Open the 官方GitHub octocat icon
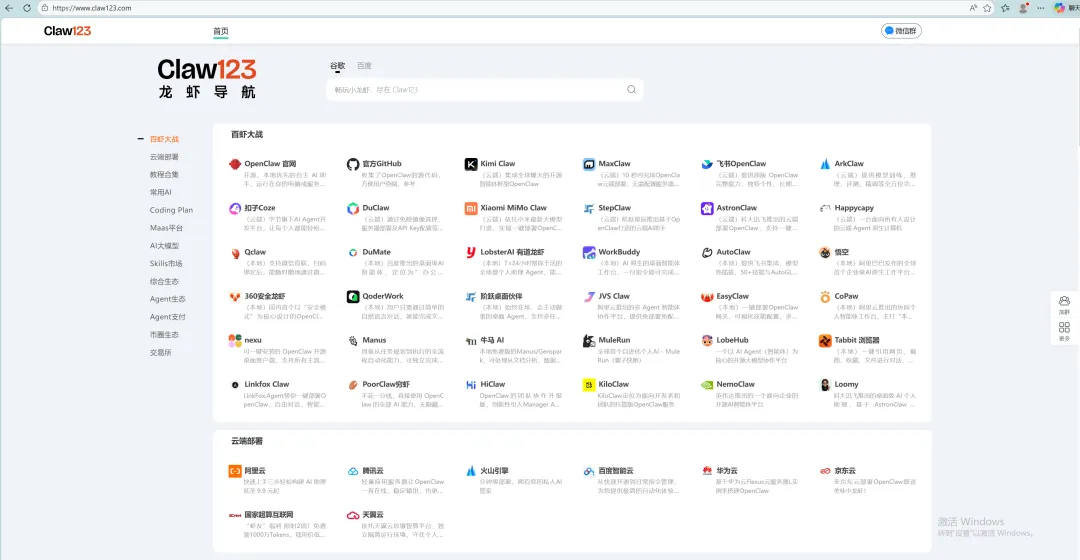This screenshot has height=560, width=1080. (x=353, y=164)
